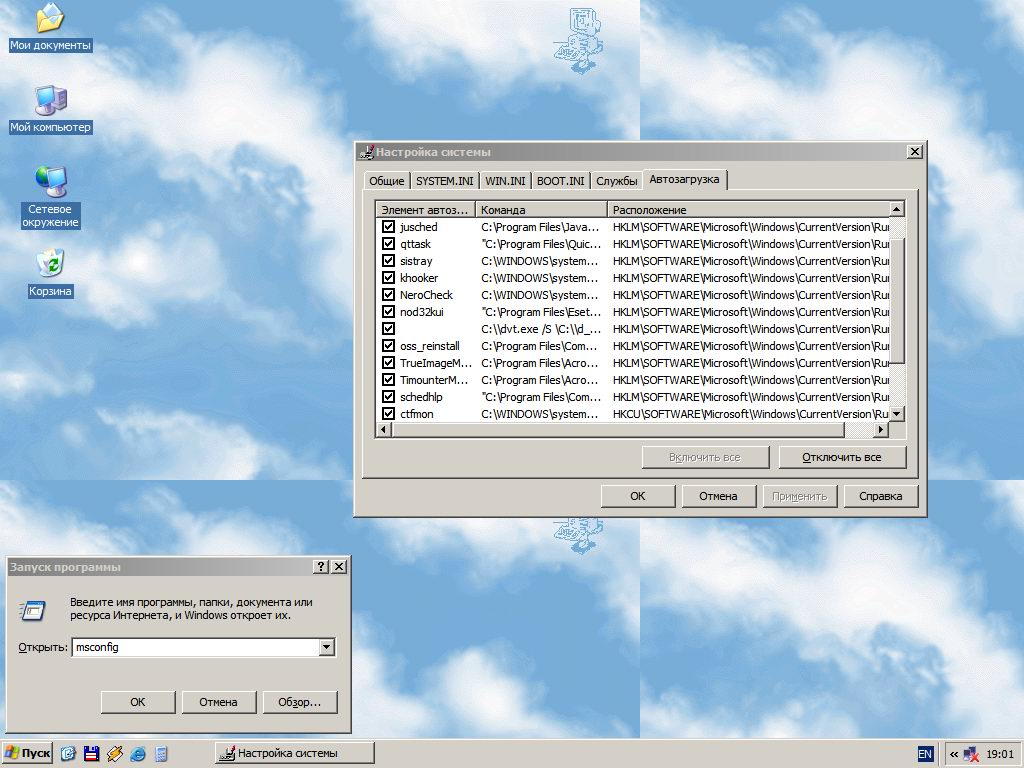The width and height of the screenshot is (1024, 768).
Task: Click the horizontal scroll left arrow
Action: coord(384,429)
